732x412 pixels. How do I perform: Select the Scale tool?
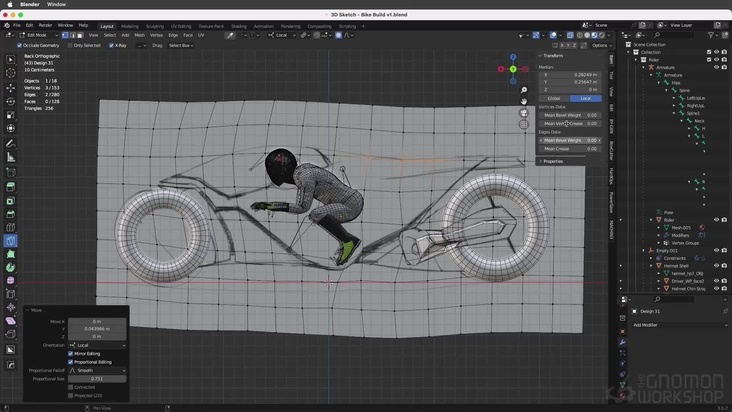pyautogui.click(x=10, y=115)
